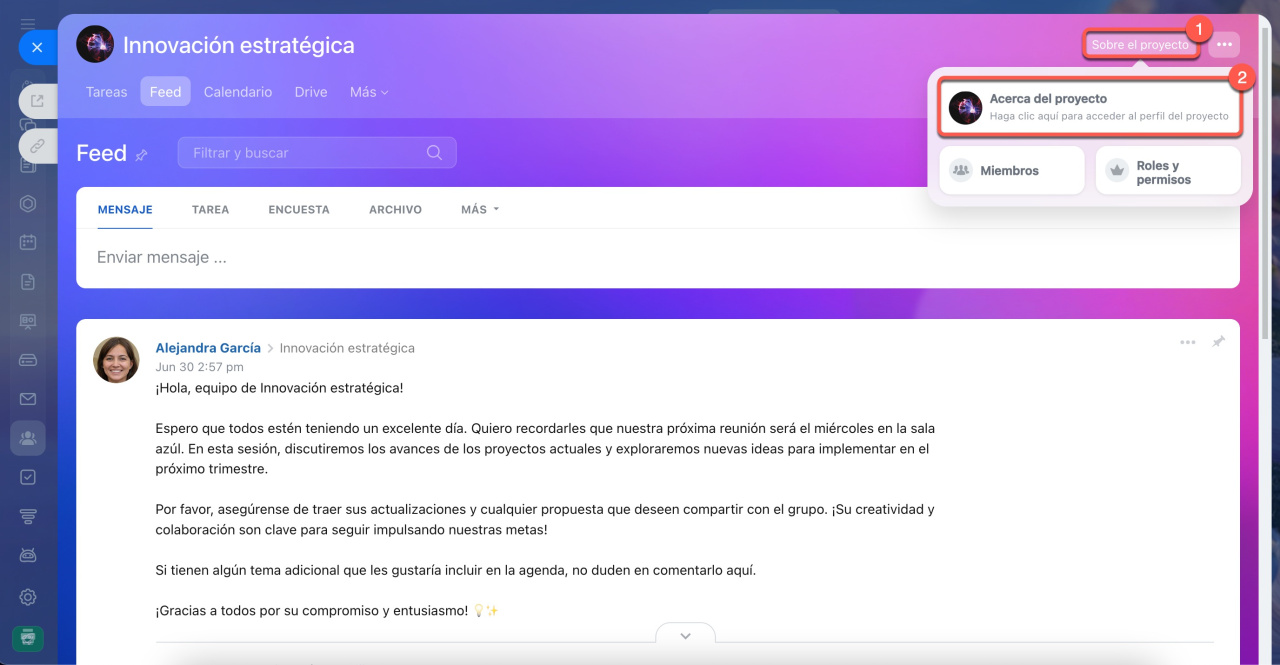This screenshot has height=665, width=1280.
Task: Open Innovación estratégica link in post header
Action: tap(347, 348)
